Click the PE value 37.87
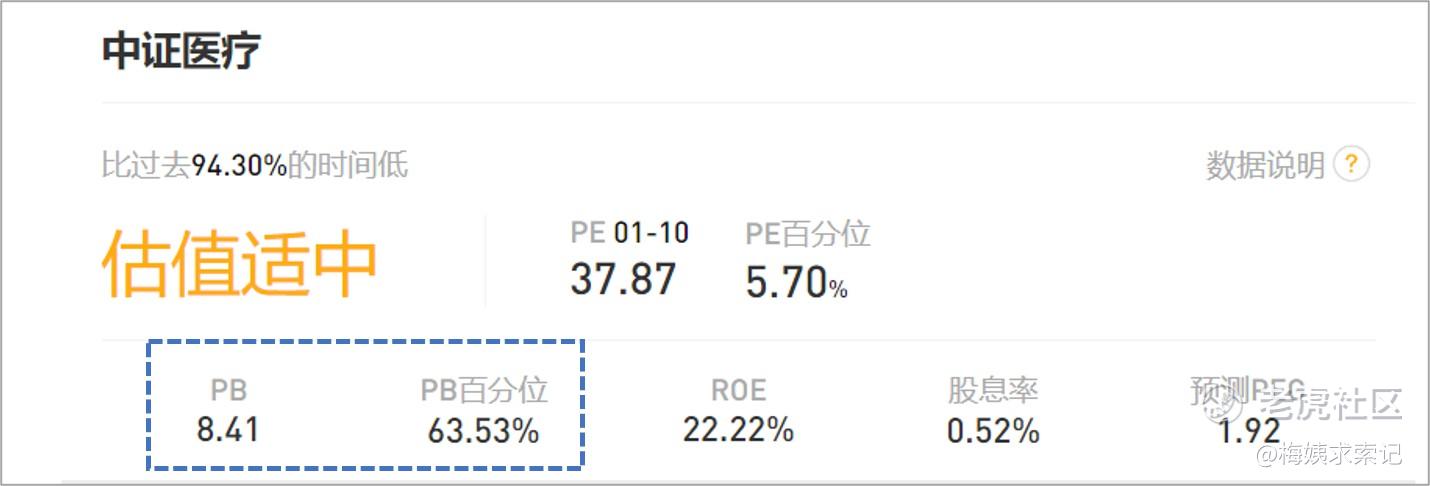This screenshot has height=486, width=1430. [x=623, y=279]
